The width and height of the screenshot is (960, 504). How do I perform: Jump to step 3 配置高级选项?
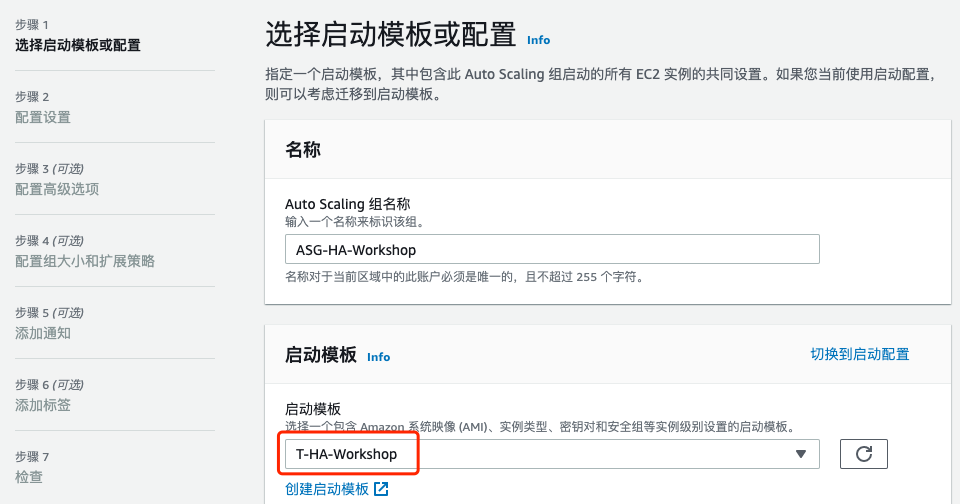[x=57, y=189]
